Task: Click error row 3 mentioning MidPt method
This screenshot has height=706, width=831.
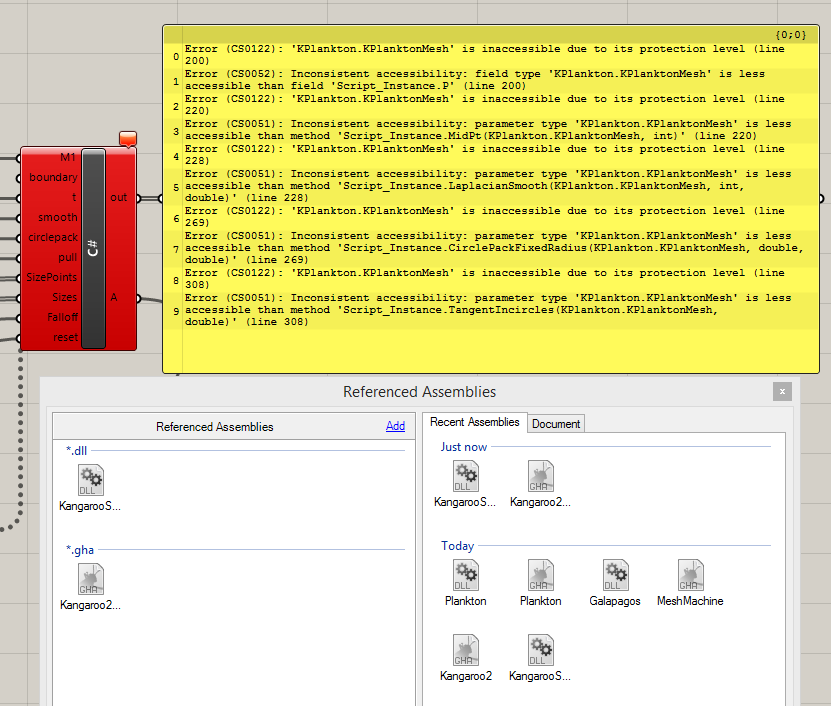Action: pos(491,130)
